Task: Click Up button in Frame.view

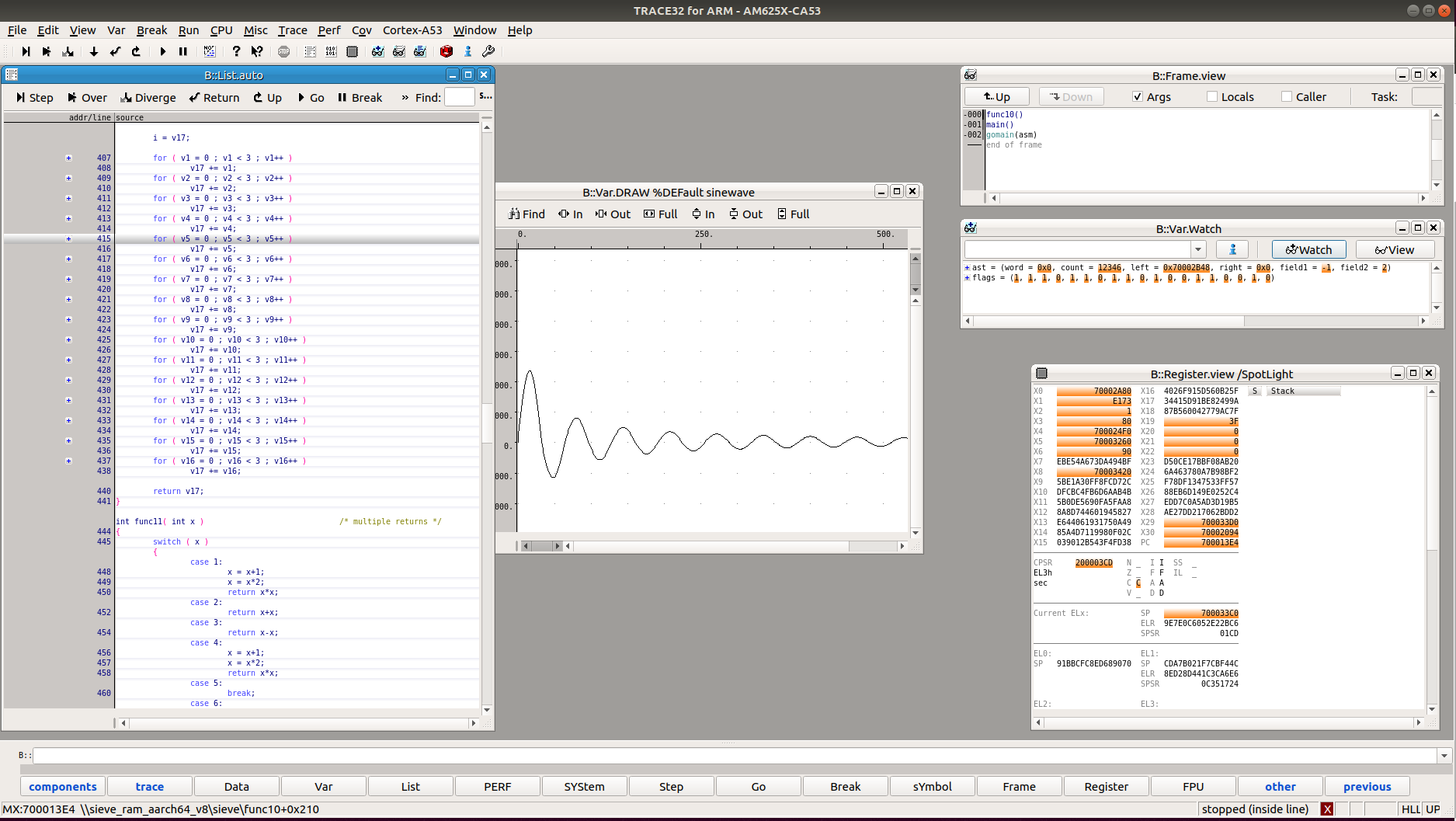Action: pyautogui.click(x=997, y=96)
